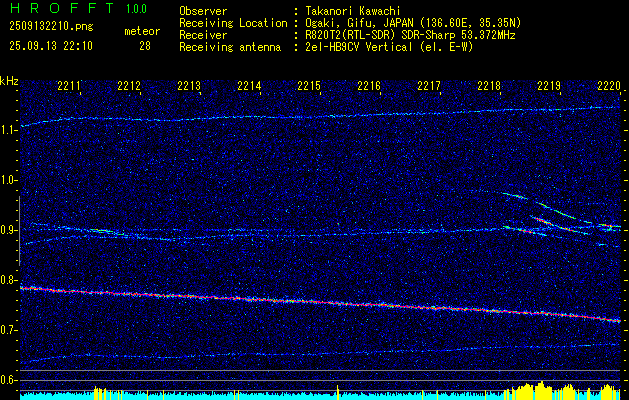The height and width of the screenshot is (400, 629).
Task: Click the 1.0 frequency axis label
Action: point(7,180)
